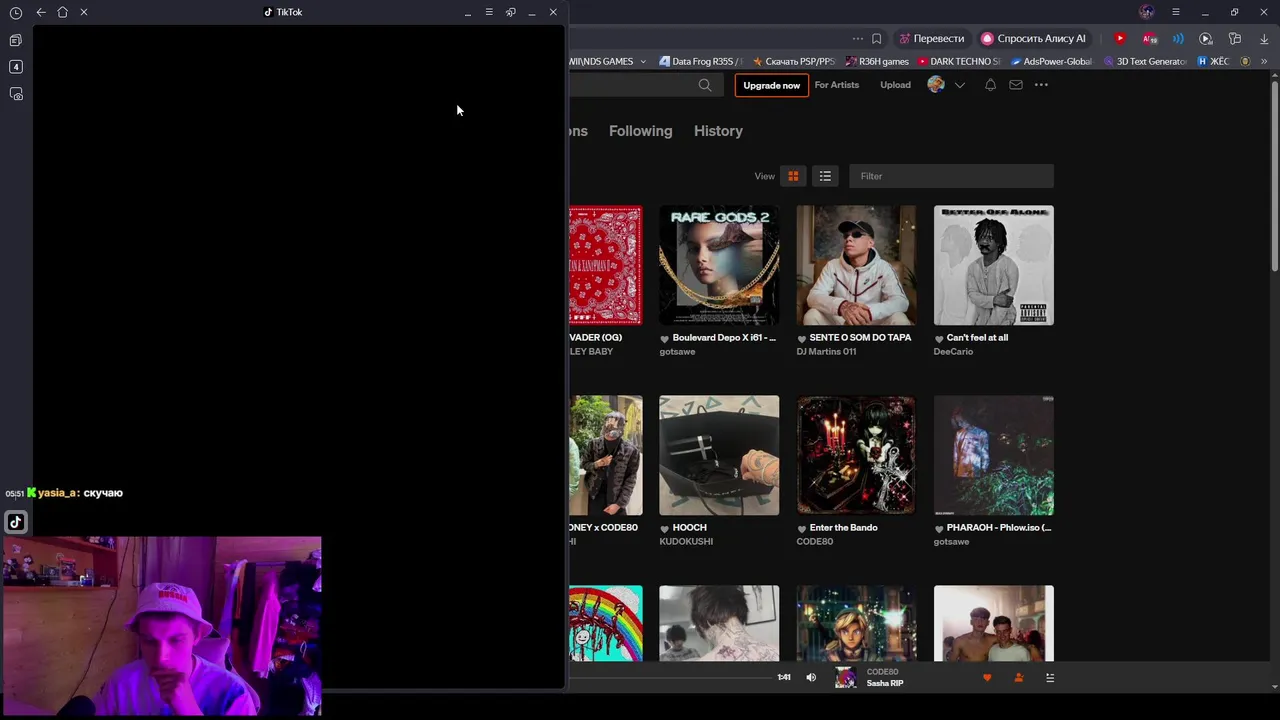1280x720 pixels.
Task: Open the player next-up queue icon
Action: tap(1050, 678)
